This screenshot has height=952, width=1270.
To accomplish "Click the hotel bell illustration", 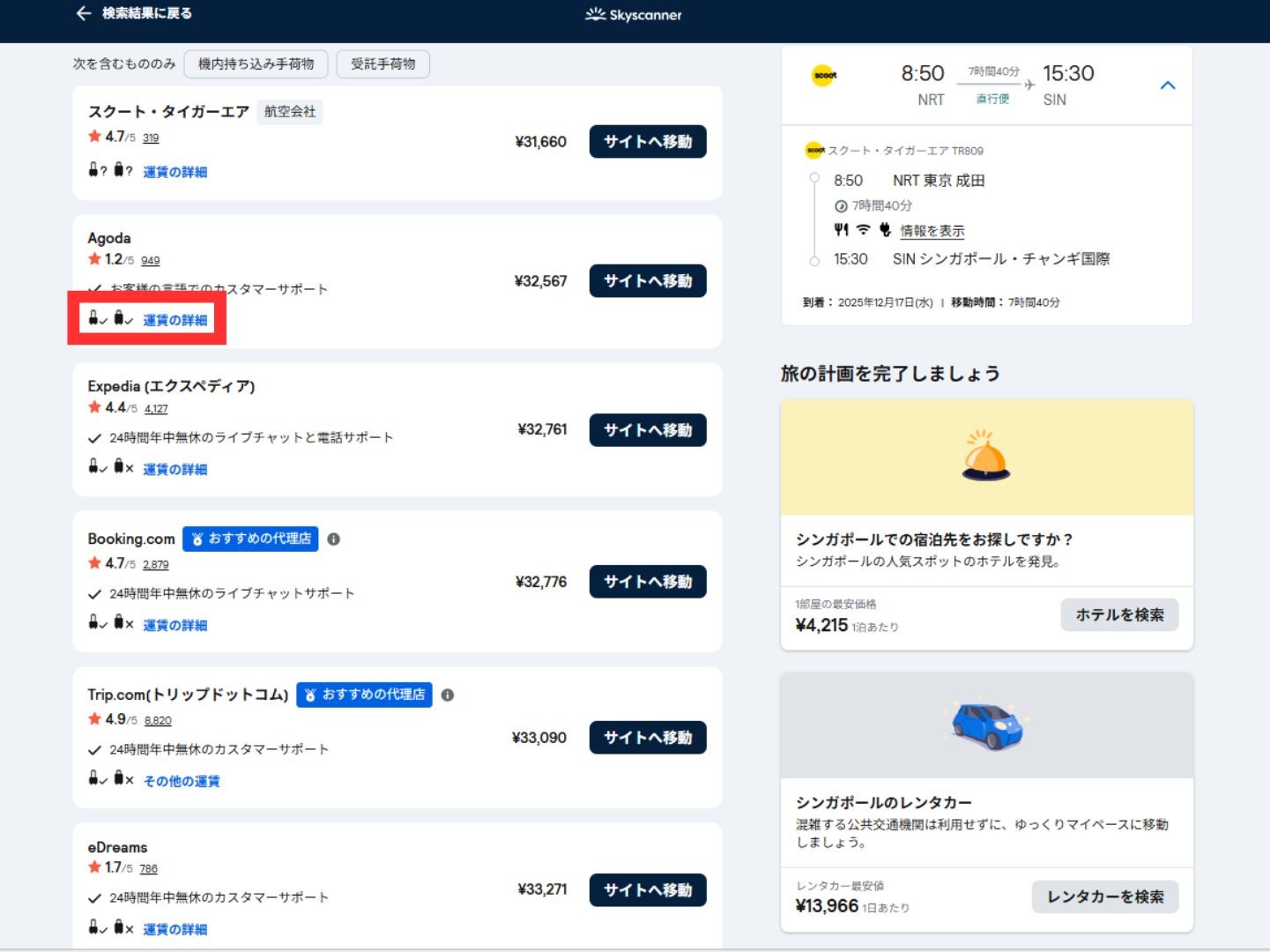I will click(985, 456).
